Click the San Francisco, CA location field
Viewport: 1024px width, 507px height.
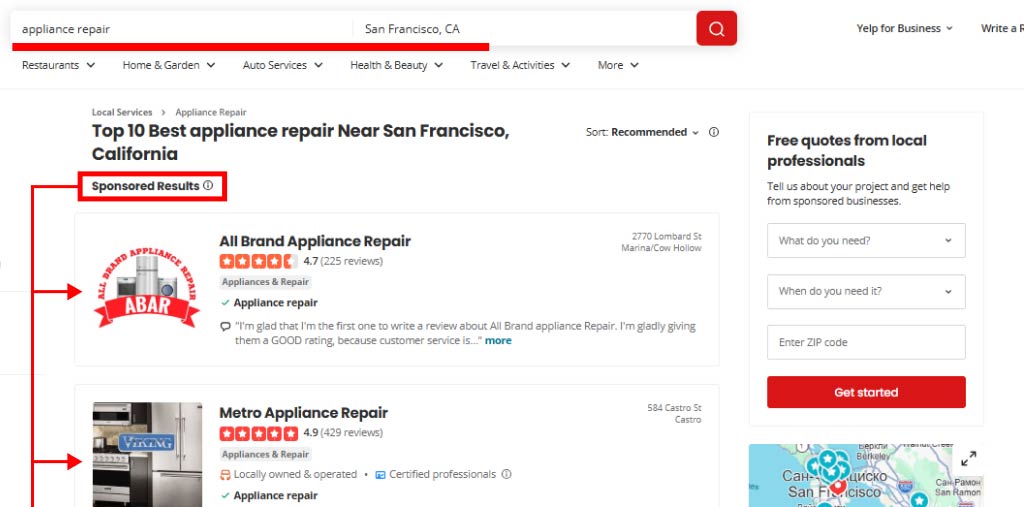click(x=524, y=29)
